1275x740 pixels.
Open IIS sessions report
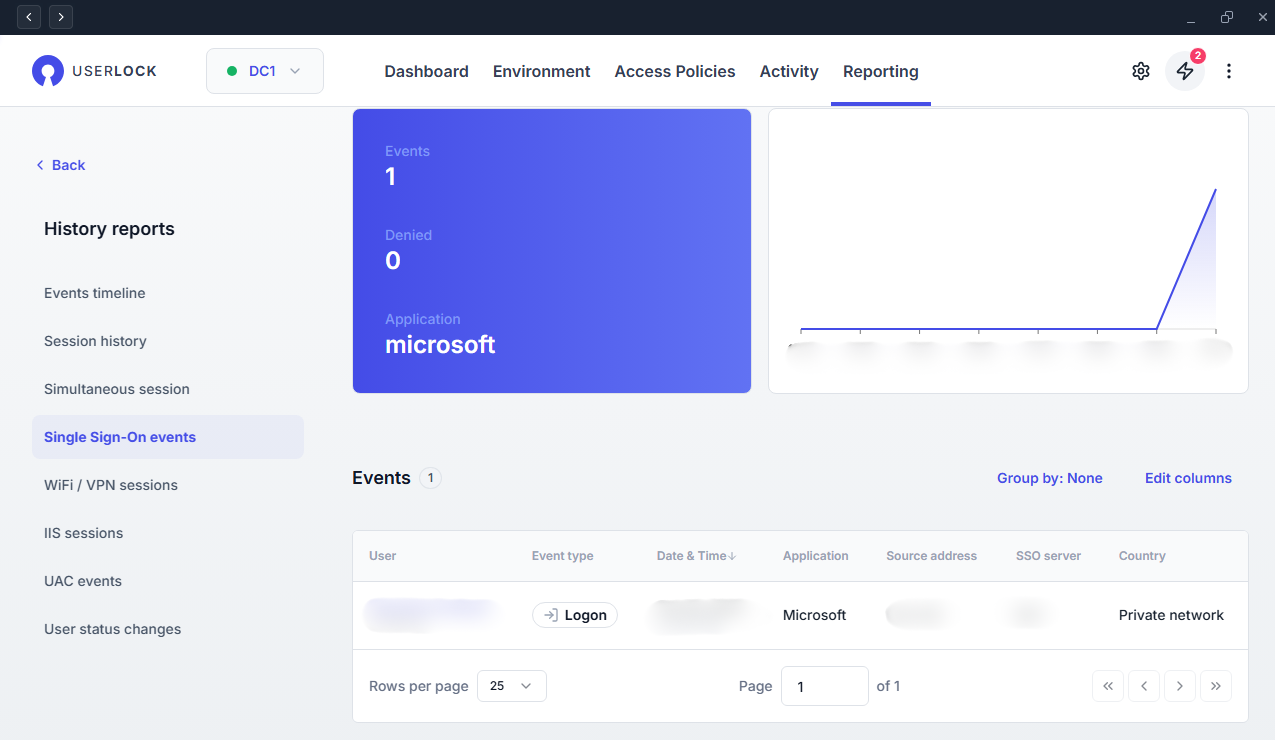click(84, 533)
